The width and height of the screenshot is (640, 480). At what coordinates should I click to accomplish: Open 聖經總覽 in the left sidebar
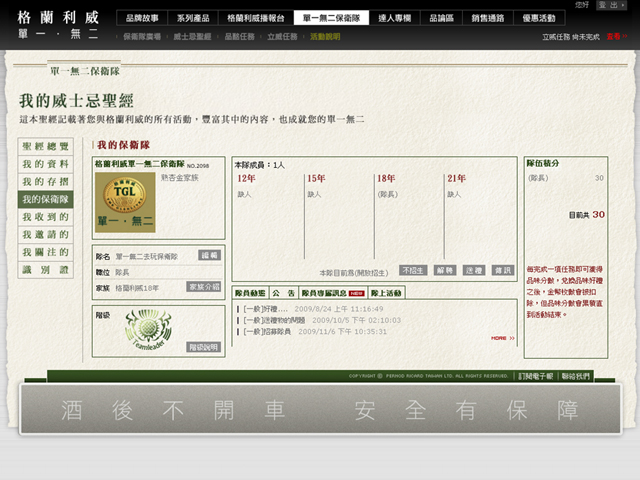(x=45, y=147)
